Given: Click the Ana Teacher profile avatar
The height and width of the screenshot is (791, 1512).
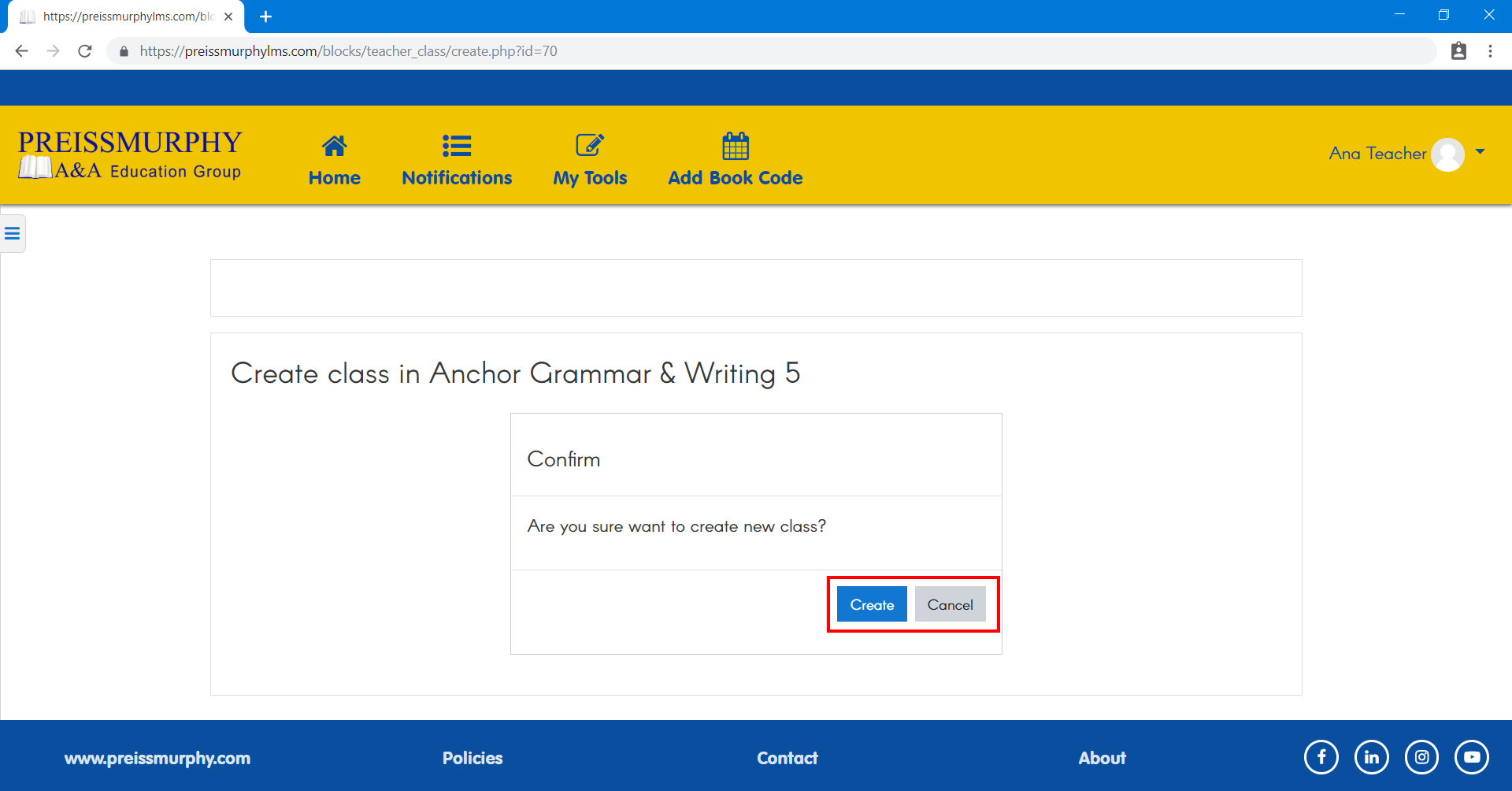Looking at the screenshot, I should (x=1447, y=154).
